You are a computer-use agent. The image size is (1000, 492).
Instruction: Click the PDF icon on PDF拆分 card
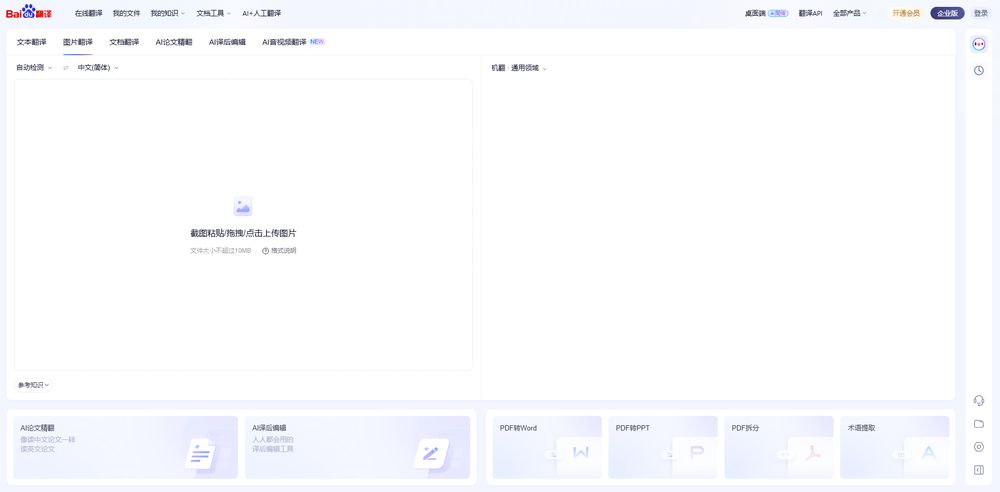[x=812, y=453]
